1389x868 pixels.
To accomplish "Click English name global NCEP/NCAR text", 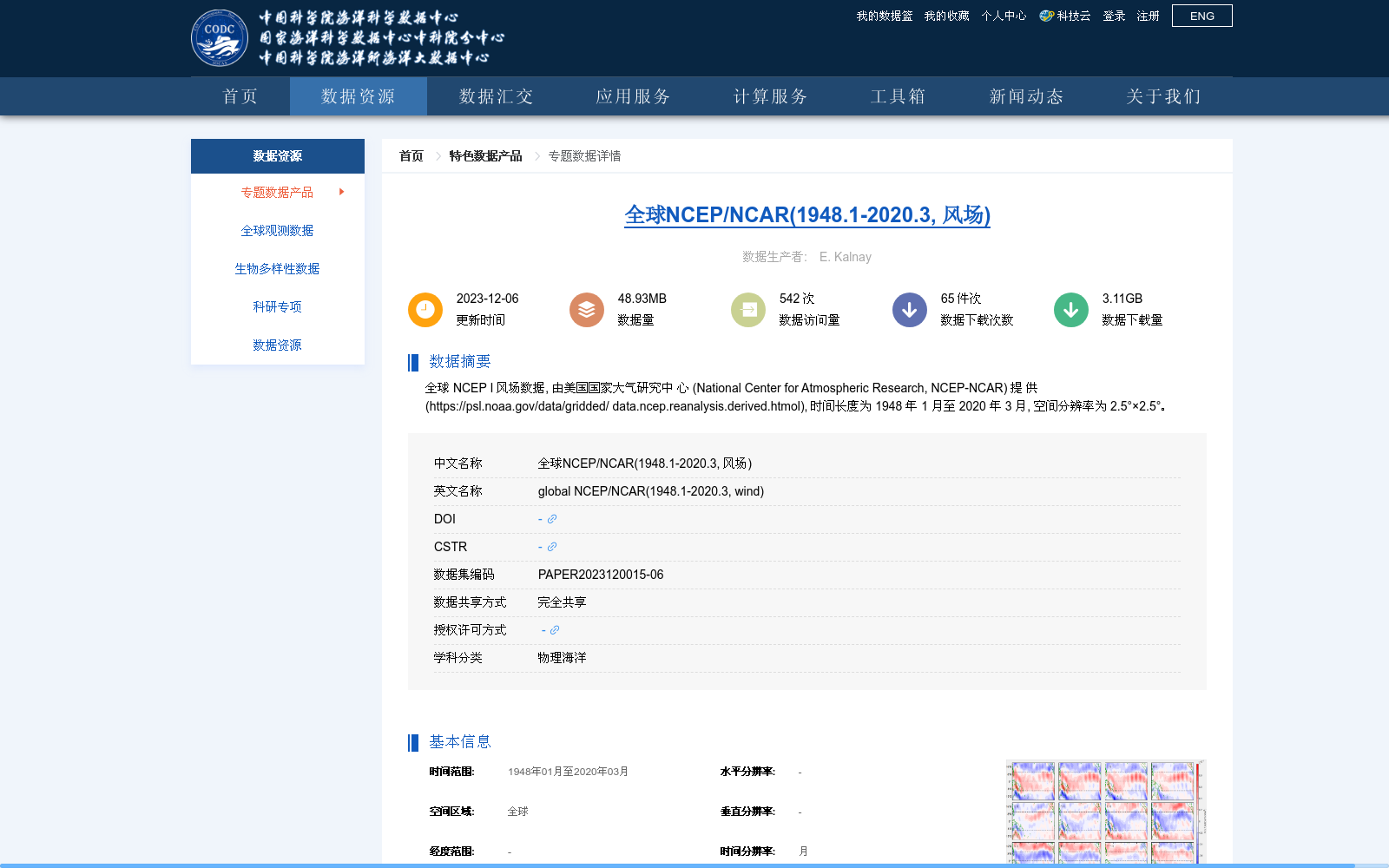I will (x=651, y=491).
